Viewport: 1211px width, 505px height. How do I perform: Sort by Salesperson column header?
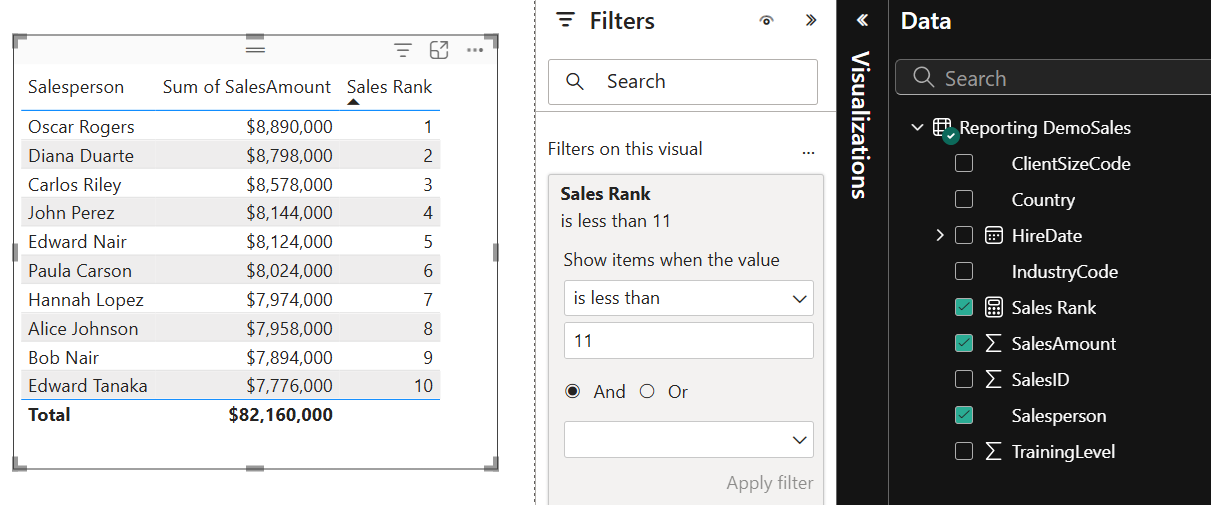[x=76, y=87]
